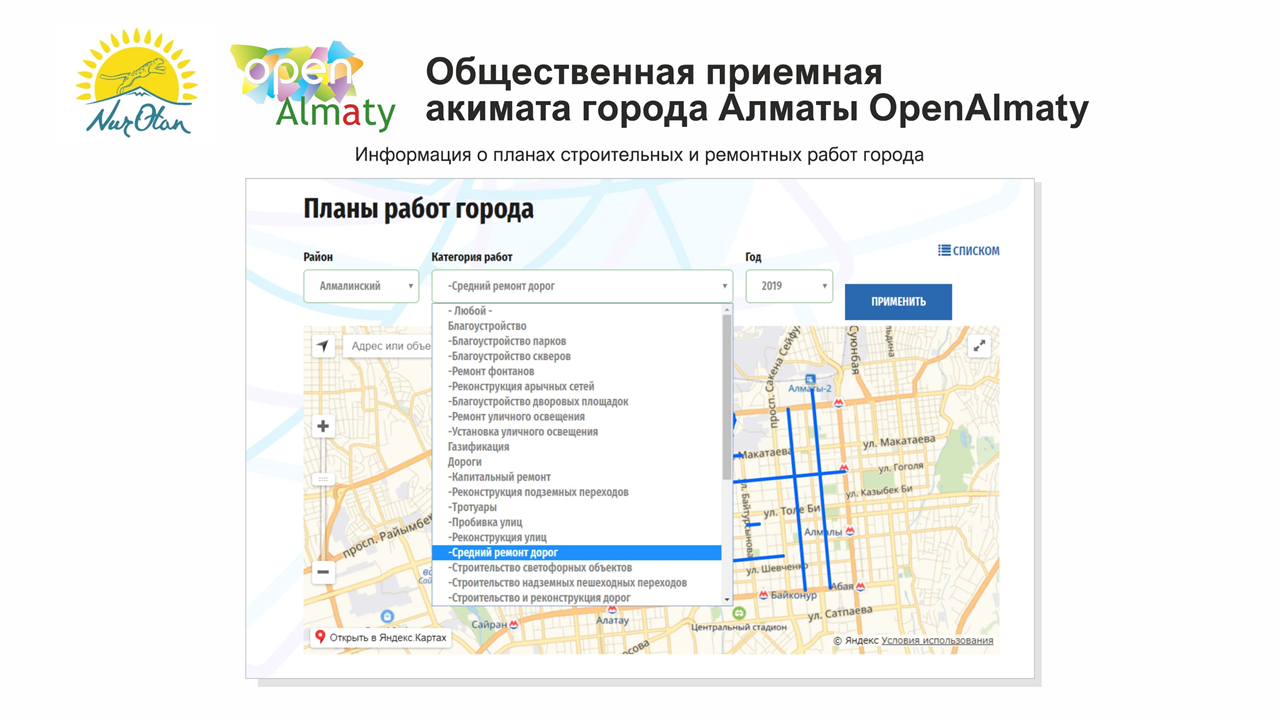Click the dropdown list scroll-down arrow
Image resolution: width=1280 pixels, height=720 pixels.
727,599
